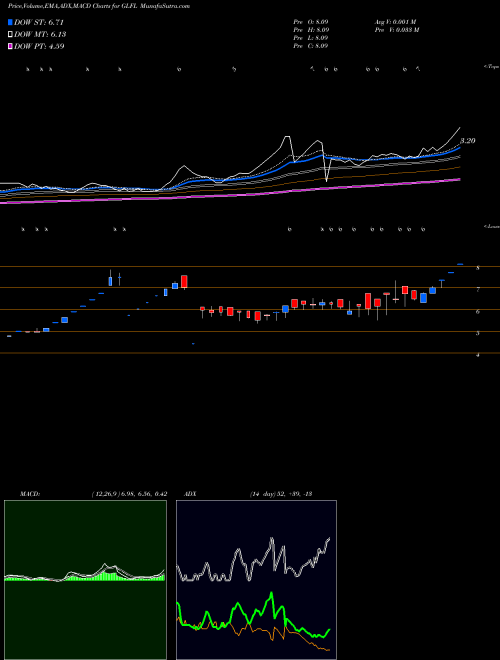Select the 'DOW ST: 6.71' legend text
Viewport: 500px width, 660px height.
[38, 22]
